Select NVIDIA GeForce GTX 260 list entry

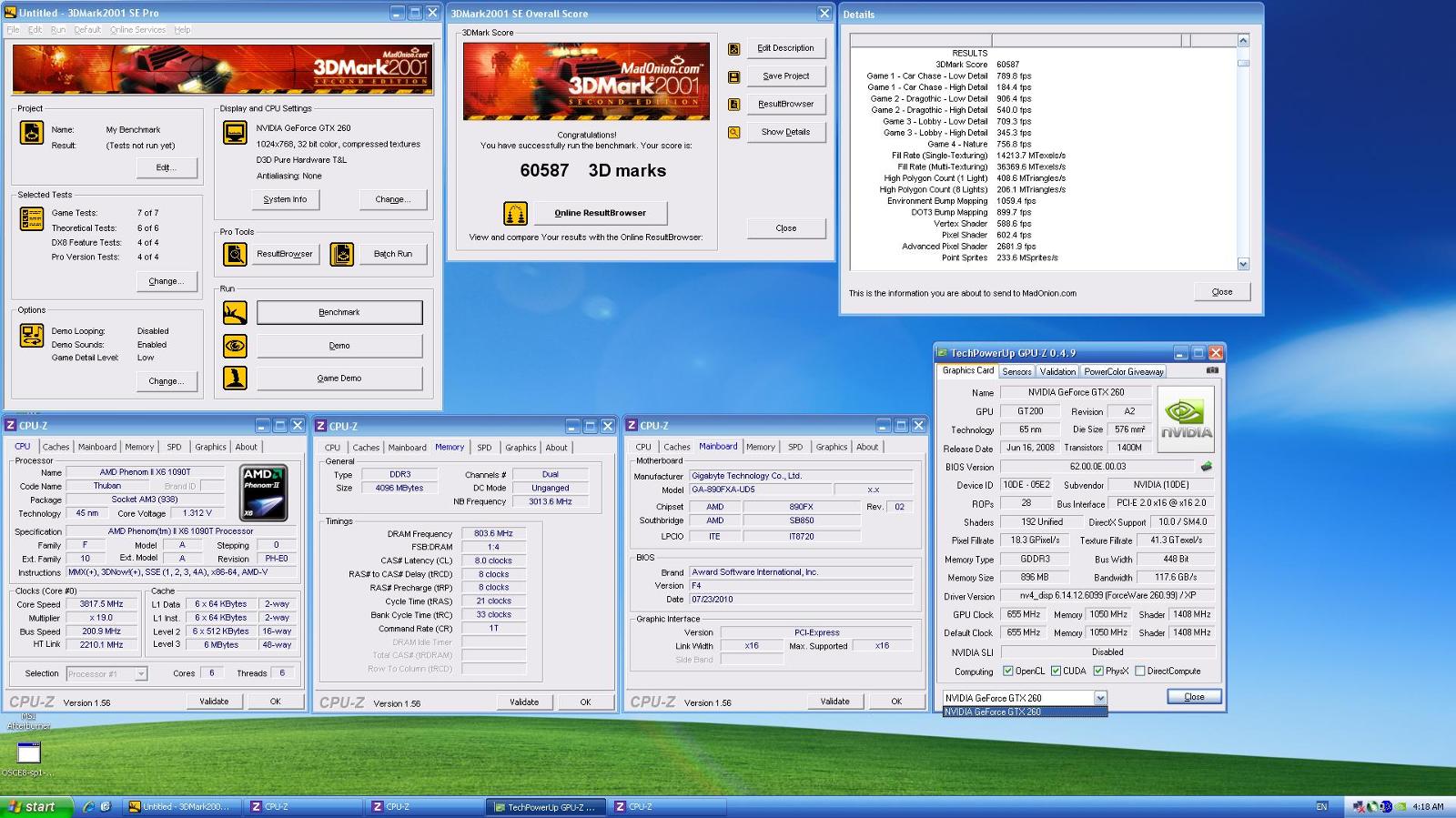[1025, 712]
